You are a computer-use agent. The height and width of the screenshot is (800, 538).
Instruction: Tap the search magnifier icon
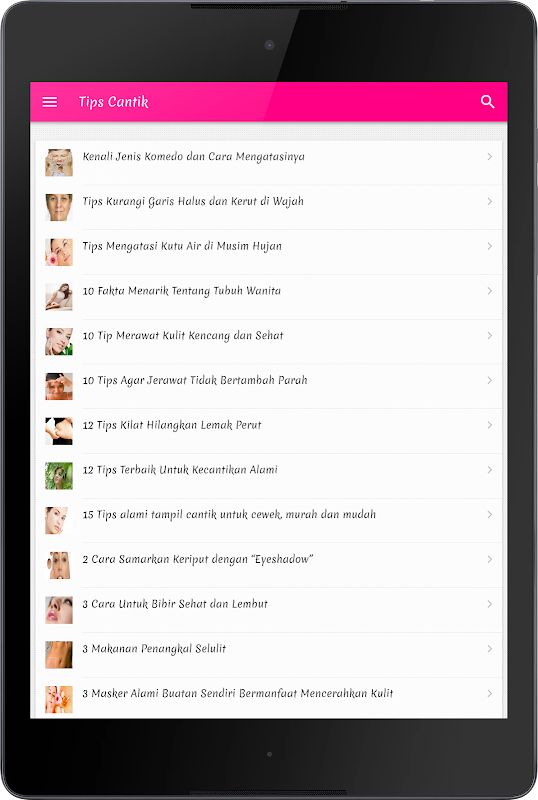pos(487,102)
